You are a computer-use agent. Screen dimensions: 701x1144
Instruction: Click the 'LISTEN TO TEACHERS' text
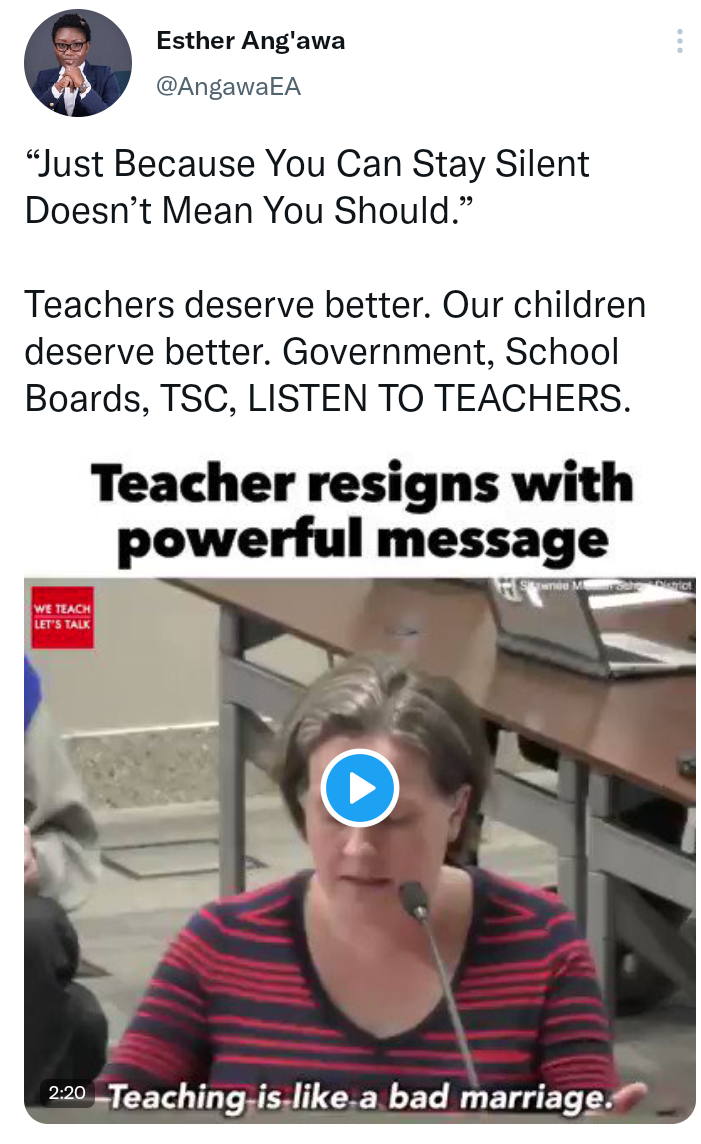pyautogui.click(x=439, y=398)
